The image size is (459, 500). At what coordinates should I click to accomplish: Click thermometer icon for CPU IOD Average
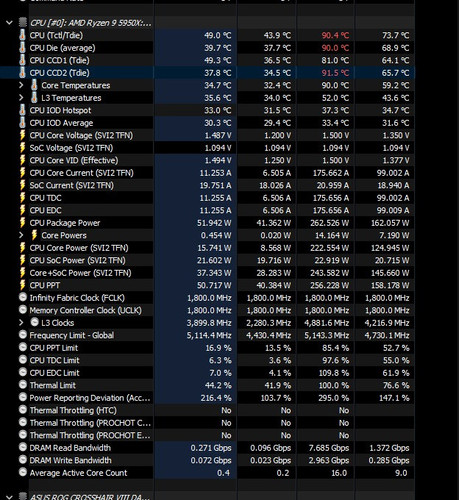(22, 123)
